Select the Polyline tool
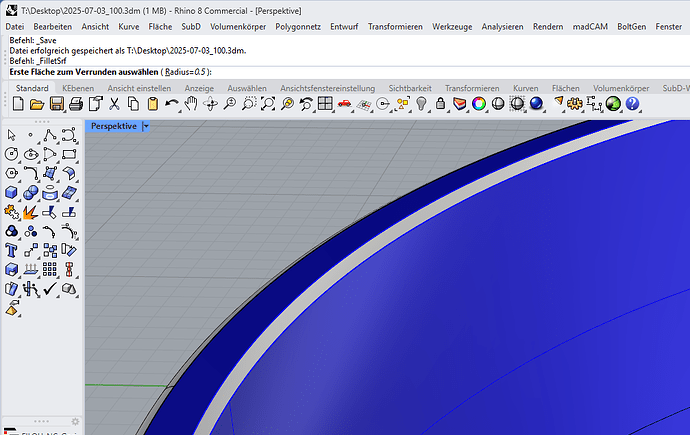 (x=50, y=135)
